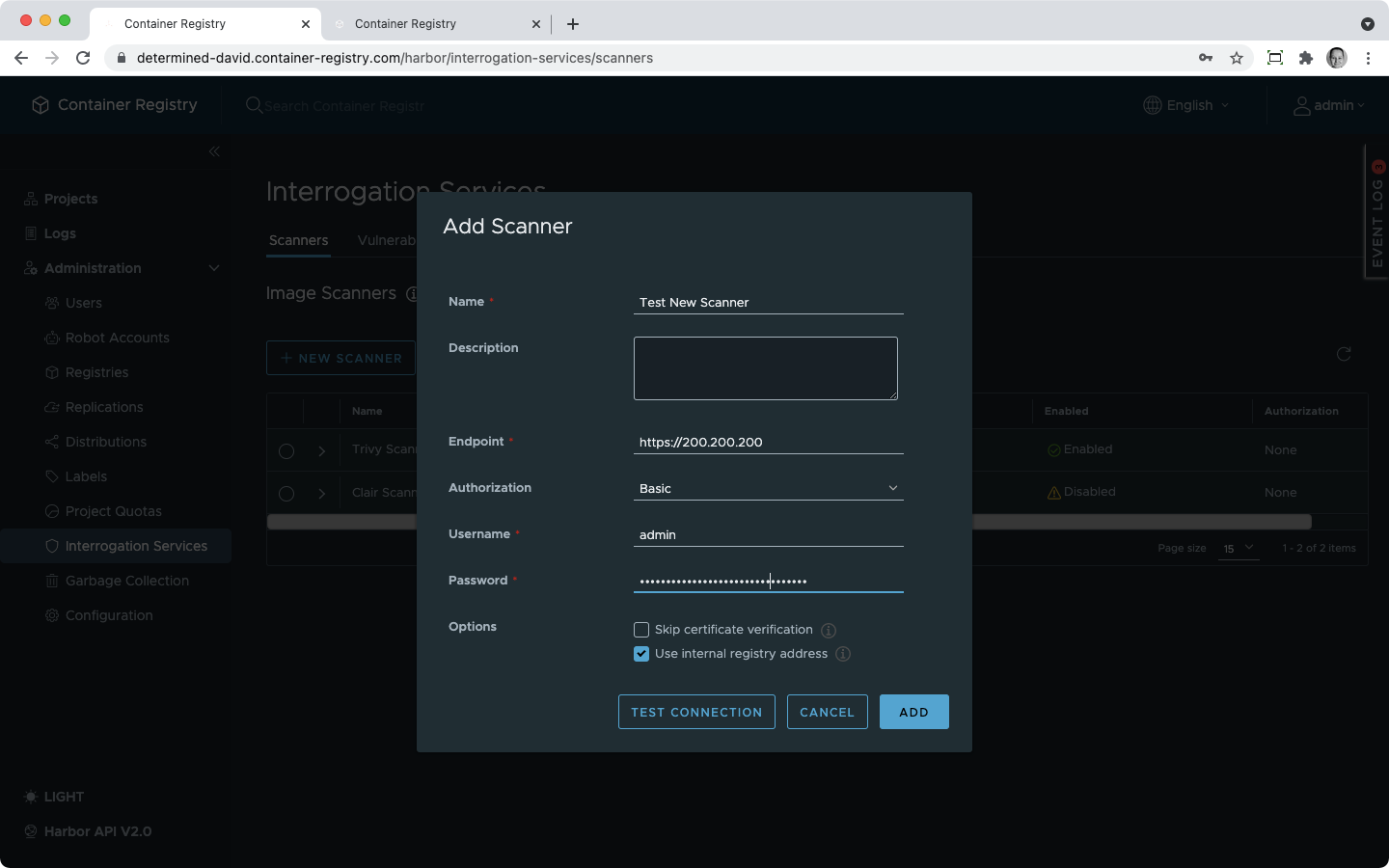1389x868 pixels.
Task: Click the browser forward arrow
Action: (52, 58)
